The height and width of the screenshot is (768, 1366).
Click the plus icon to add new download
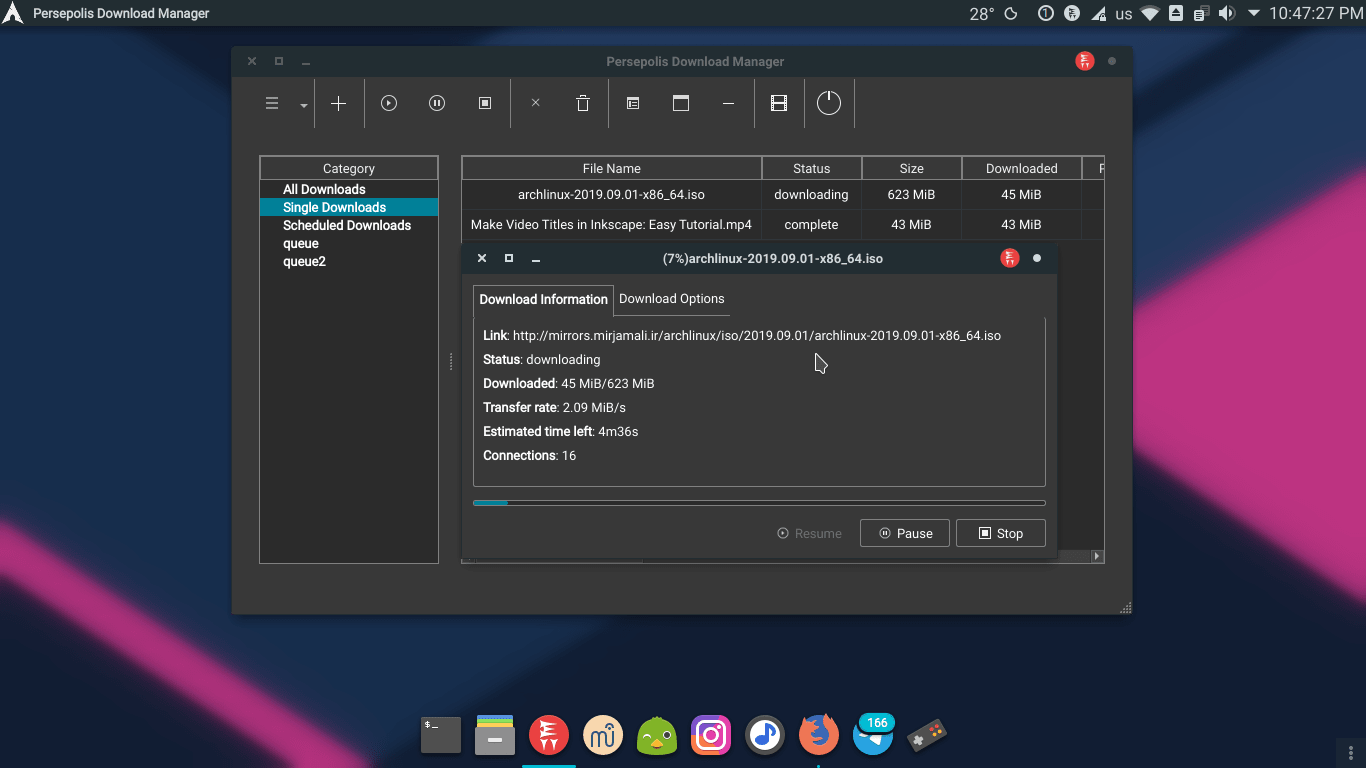[x=338, y=103]
